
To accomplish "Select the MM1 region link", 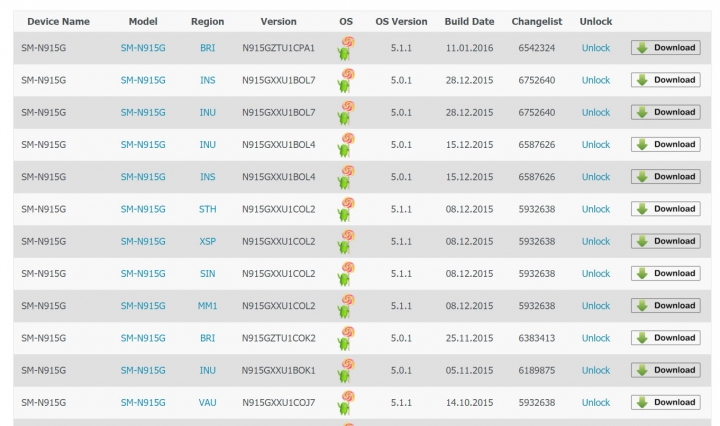I will pyautogui.click(x=208, y=306).
